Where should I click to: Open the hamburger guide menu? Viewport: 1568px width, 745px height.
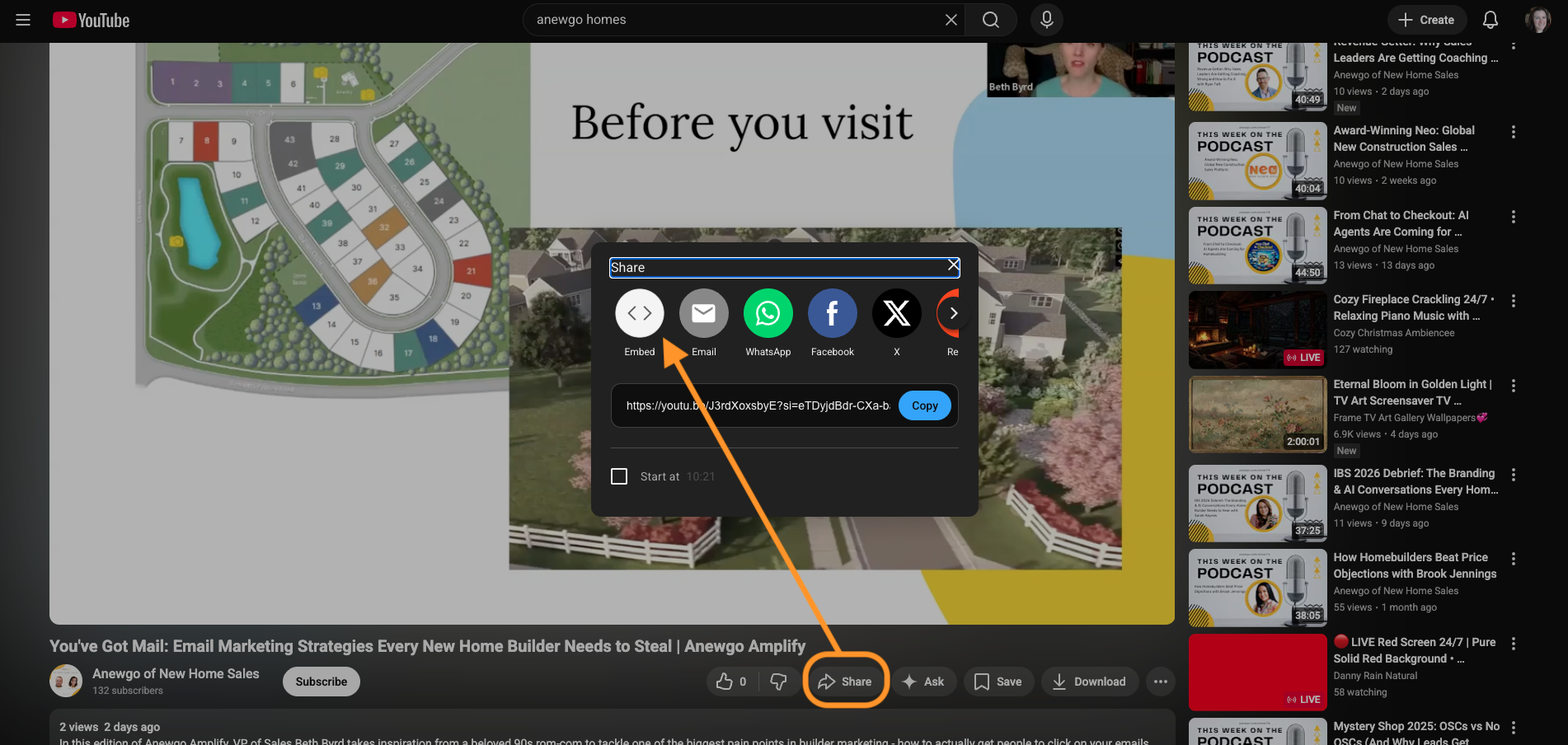pyautogui.click(x=23, y=20)
